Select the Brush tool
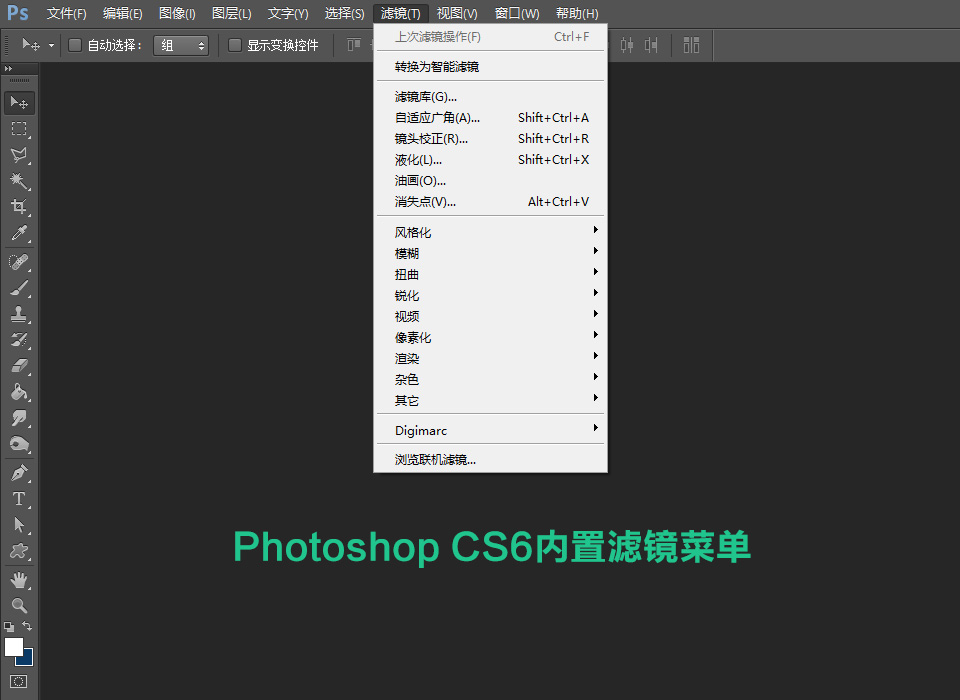The width and height of the screenshot is (960, 700). click(x=21, y=286)
